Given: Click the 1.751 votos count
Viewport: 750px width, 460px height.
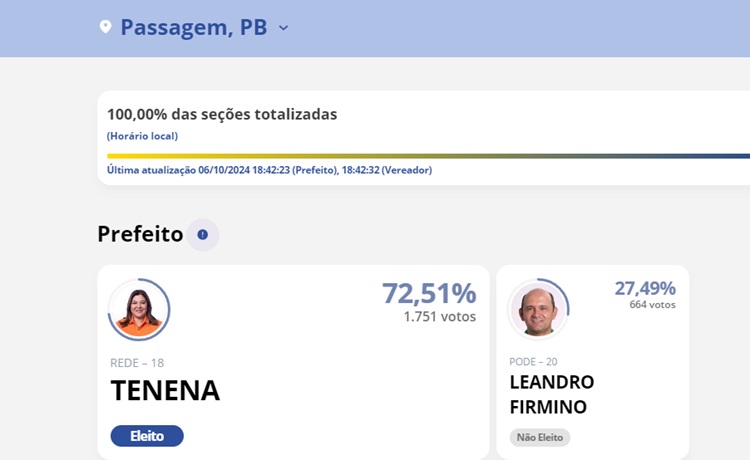Looking at the screenshot, I should 440,317.
